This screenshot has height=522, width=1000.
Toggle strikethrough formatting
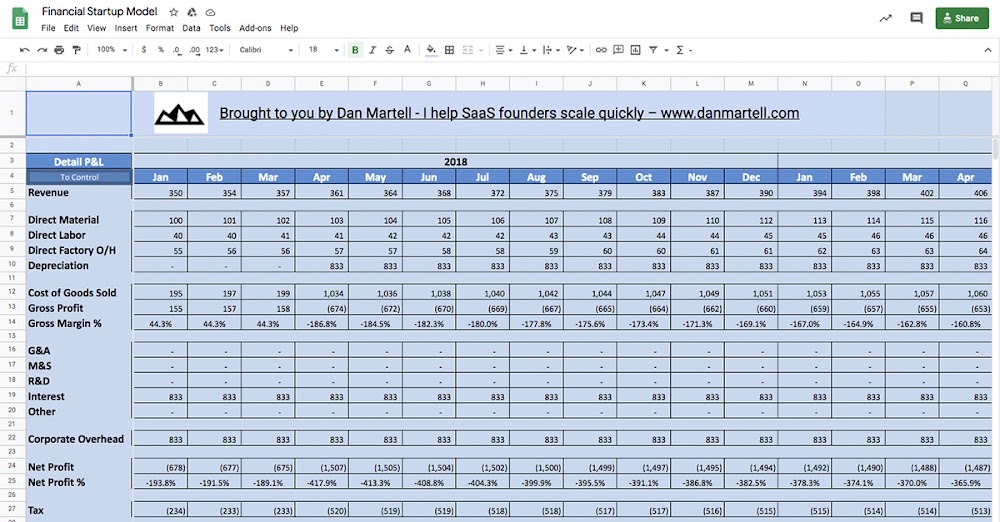(x=390, y=50)
